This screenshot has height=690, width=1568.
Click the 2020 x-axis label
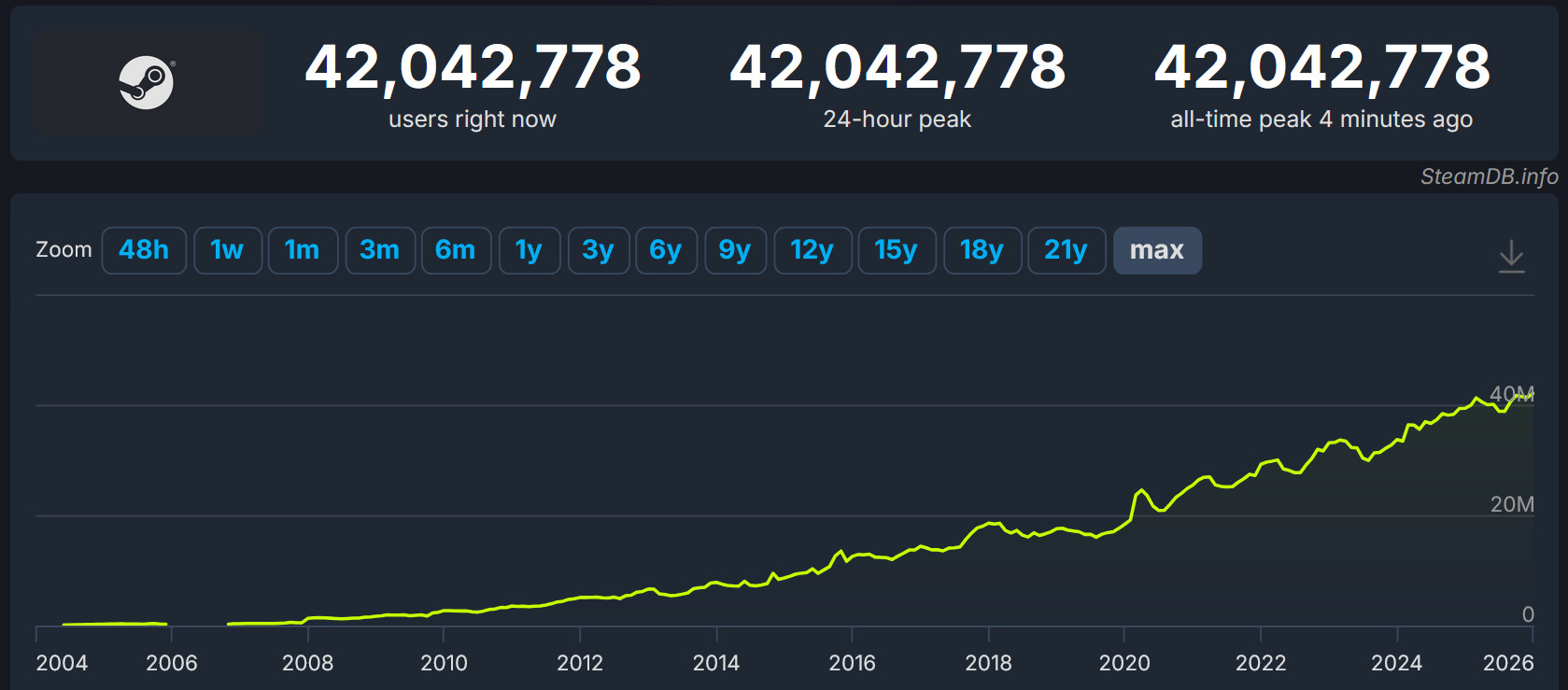[x=1124, y=663]
